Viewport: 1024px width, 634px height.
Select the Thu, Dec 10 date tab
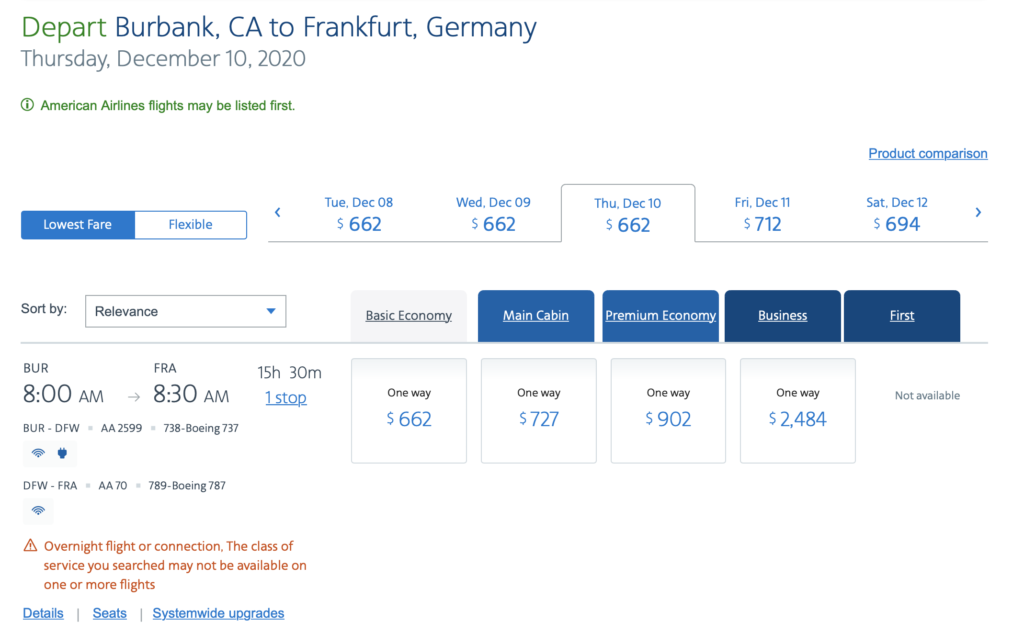628,212
